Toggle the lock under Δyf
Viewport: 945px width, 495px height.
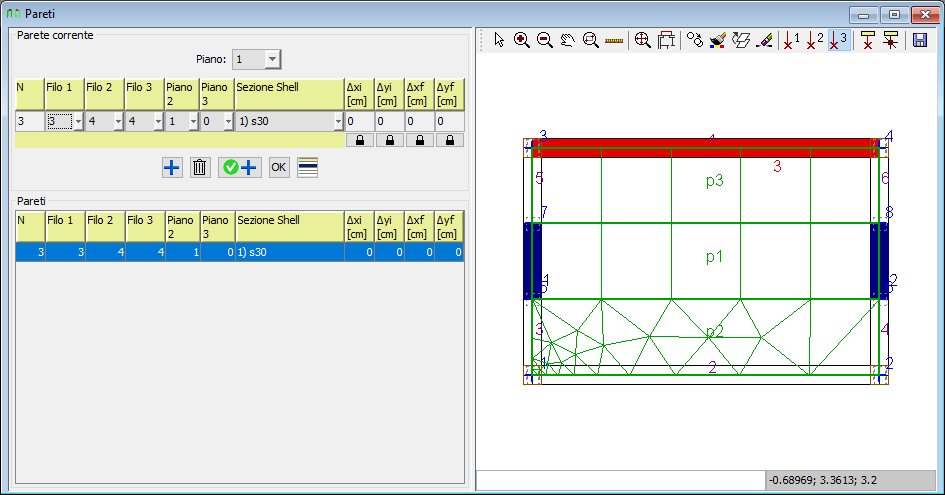point(449,141)
